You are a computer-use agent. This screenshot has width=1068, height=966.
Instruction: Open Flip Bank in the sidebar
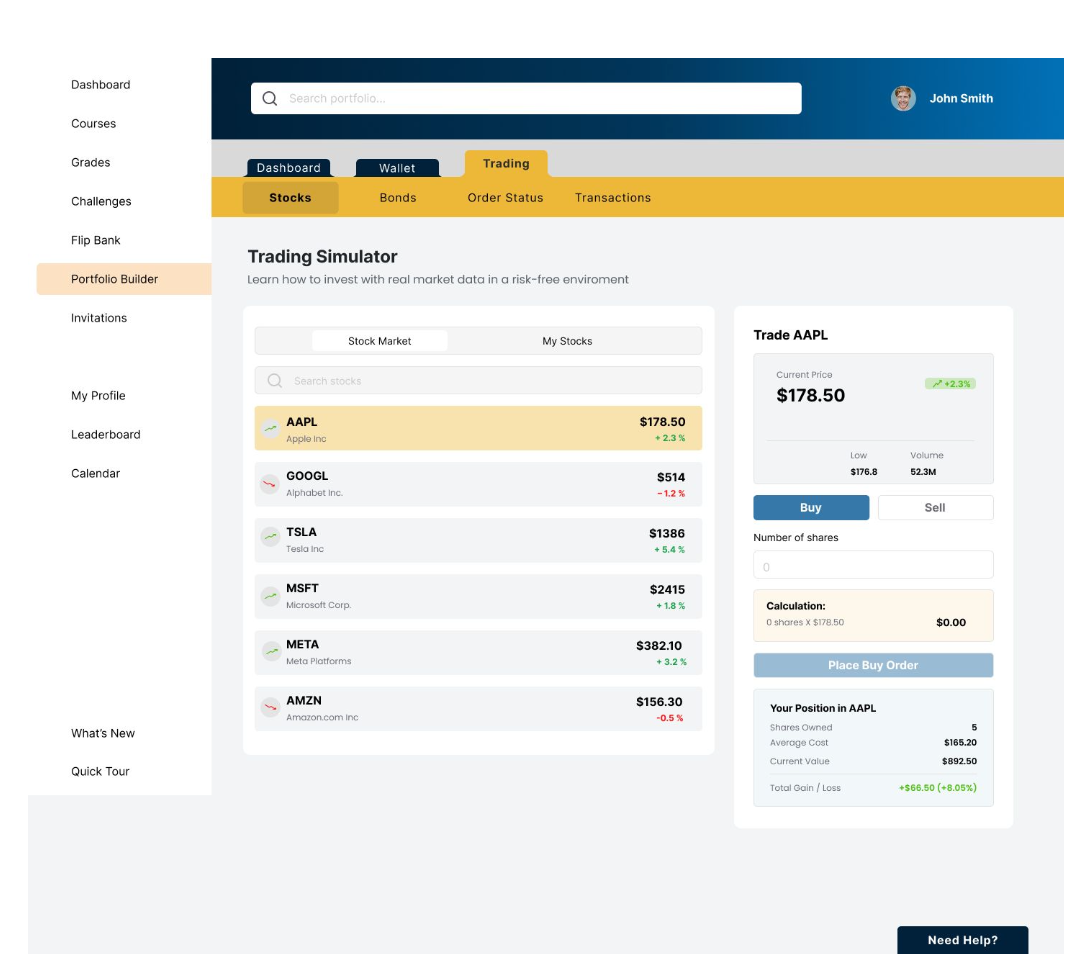point(95,240)
